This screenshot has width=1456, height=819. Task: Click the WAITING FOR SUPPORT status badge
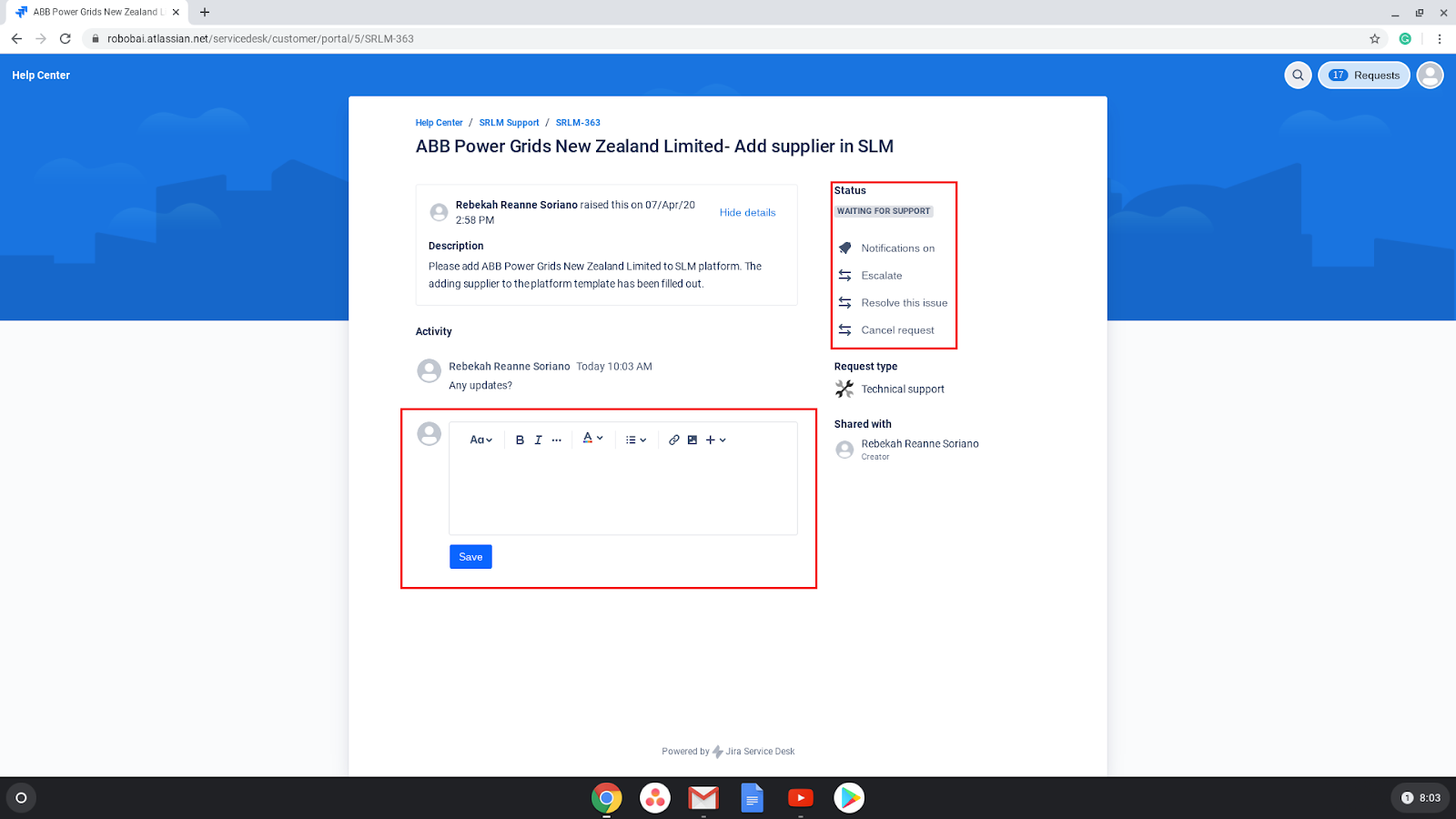tap(884, 211)
